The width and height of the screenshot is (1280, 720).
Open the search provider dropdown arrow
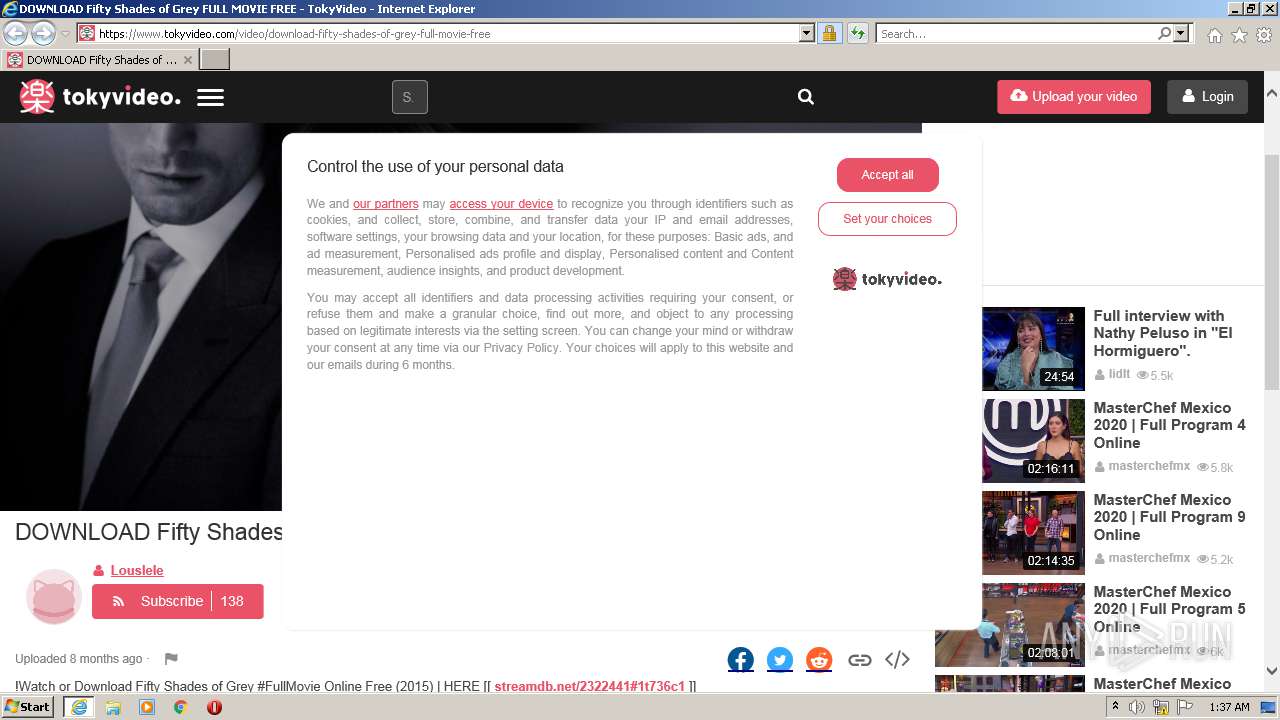click(x=1182, y=34)
